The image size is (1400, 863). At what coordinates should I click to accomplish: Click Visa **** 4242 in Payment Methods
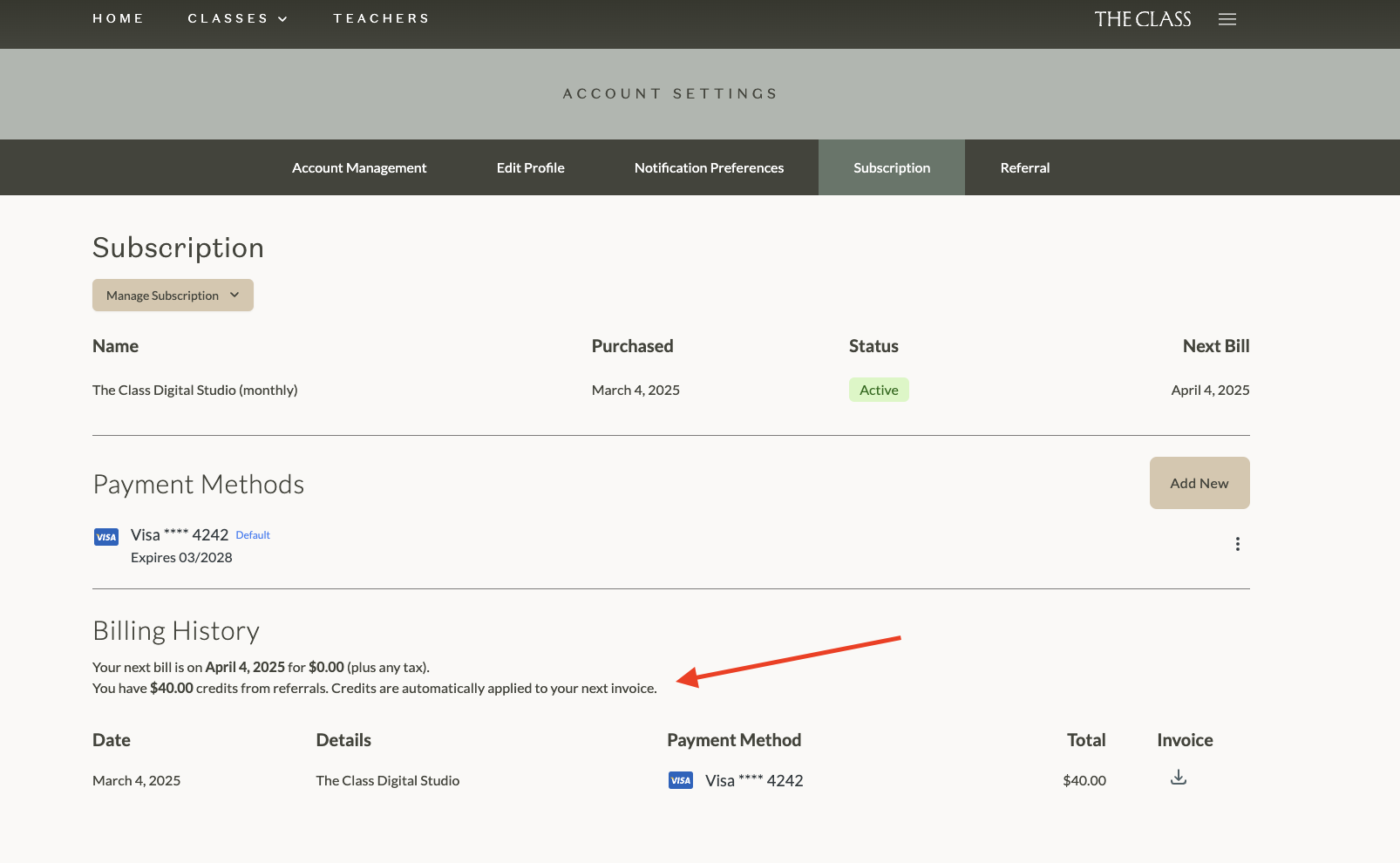(x=180, y=534)
